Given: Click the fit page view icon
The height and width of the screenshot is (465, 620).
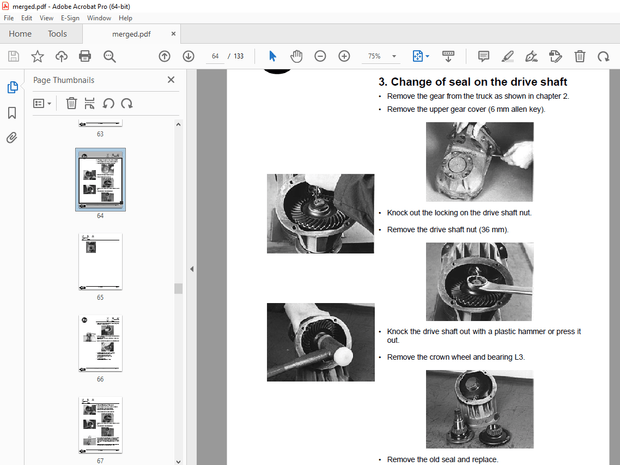Looking at the screenshot, I should (x=418, y=56).
